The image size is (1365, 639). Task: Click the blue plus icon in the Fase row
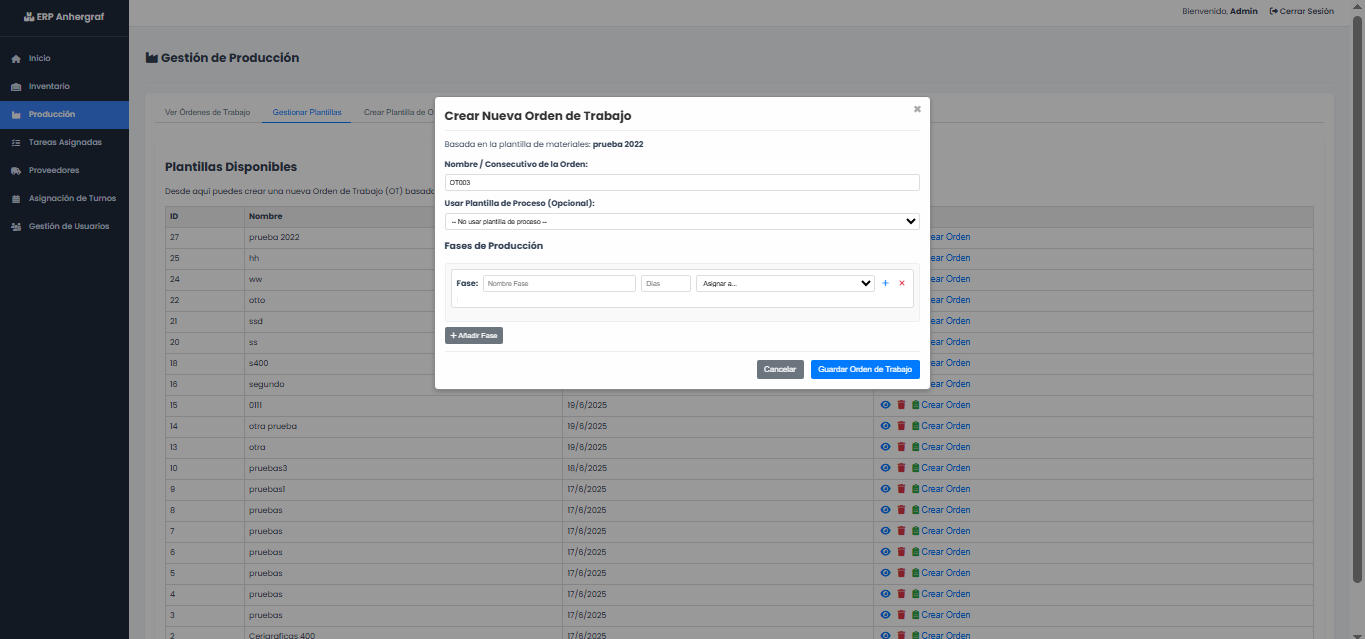click(885, 284)
